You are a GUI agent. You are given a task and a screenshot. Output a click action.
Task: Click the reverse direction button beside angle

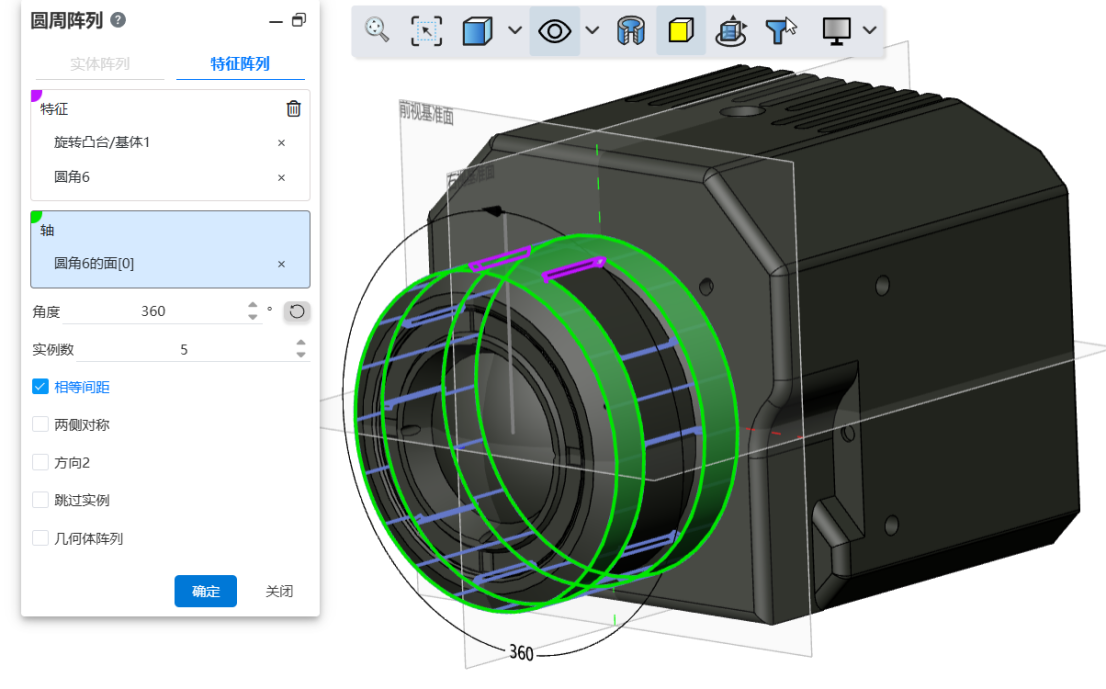(x=297, y=311)
